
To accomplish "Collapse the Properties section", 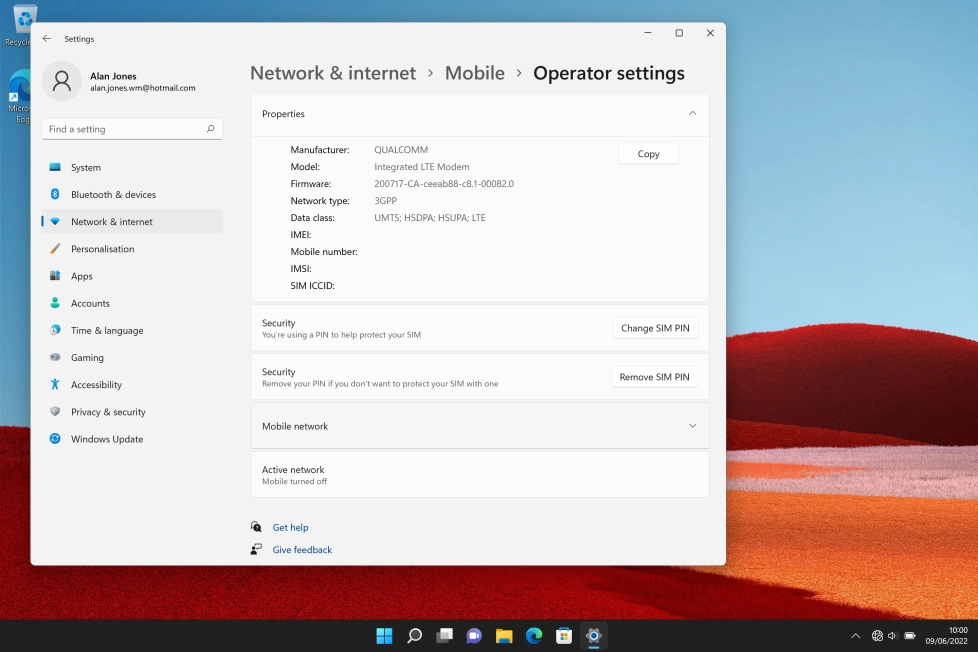I will 692,114.
